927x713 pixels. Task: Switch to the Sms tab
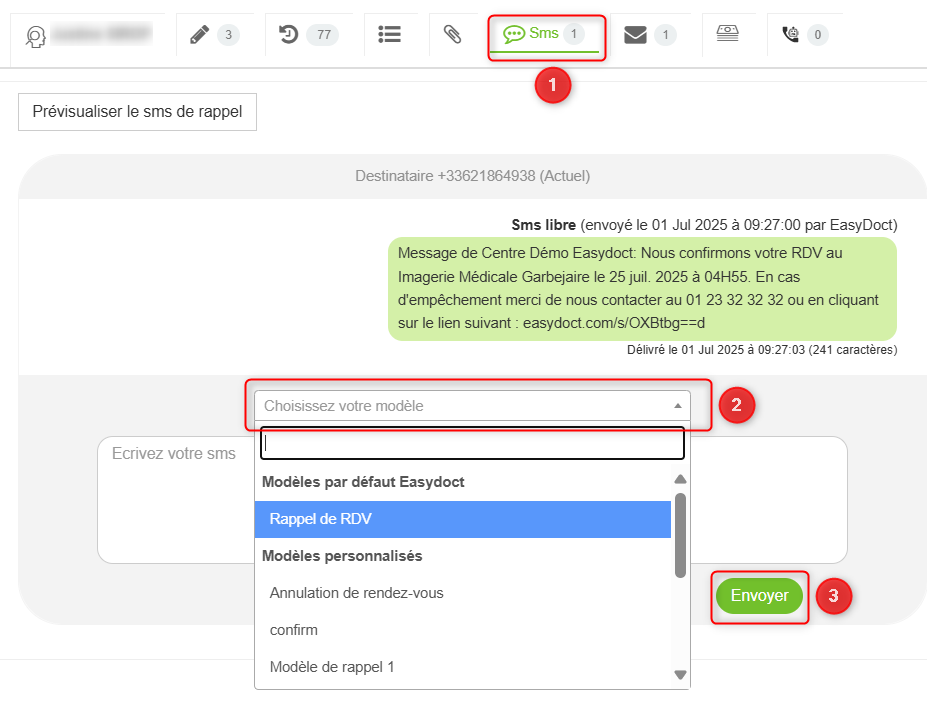point(544,35)
